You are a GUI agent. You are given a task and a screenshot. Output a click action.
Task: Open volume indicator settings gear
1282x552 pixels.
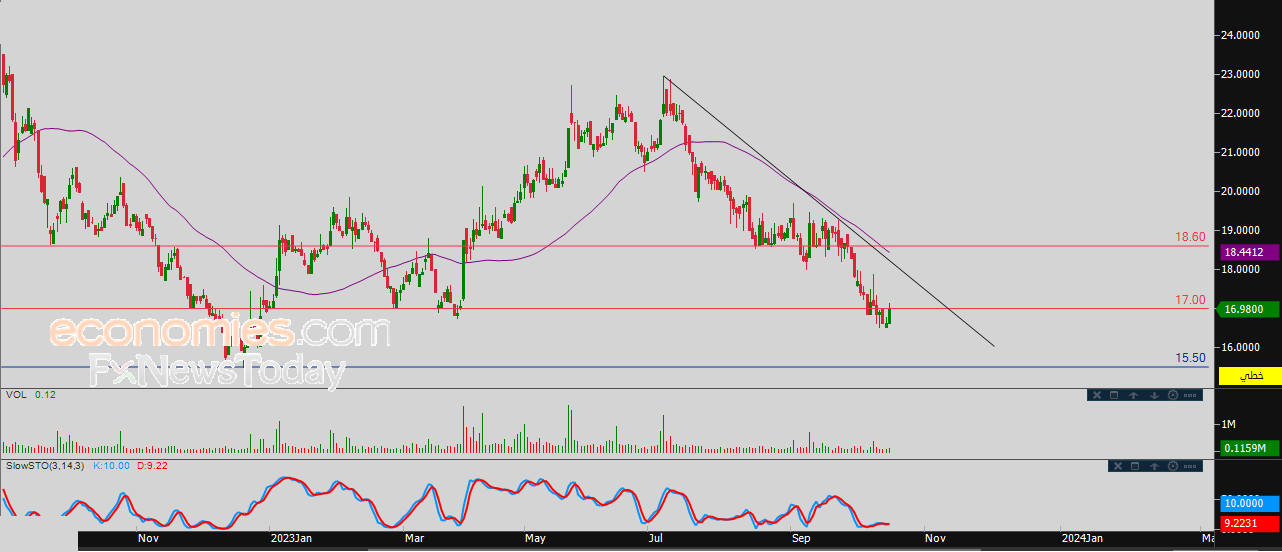click(x=1173, y=395)
